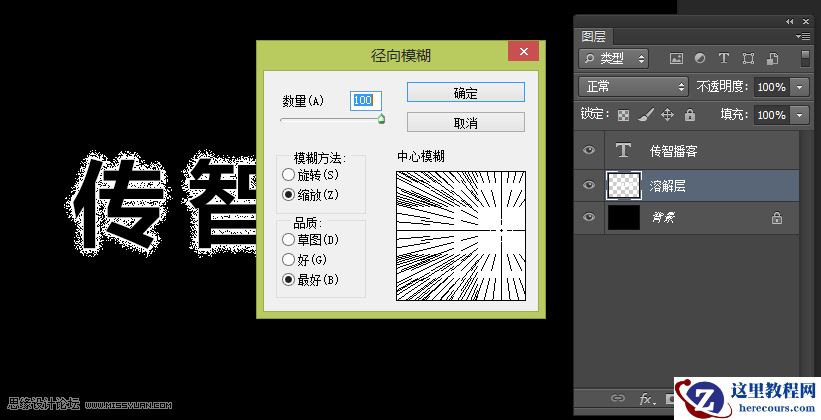Lock all with padlock icon
Screen dimensions: 821x420
click(690, 115)
